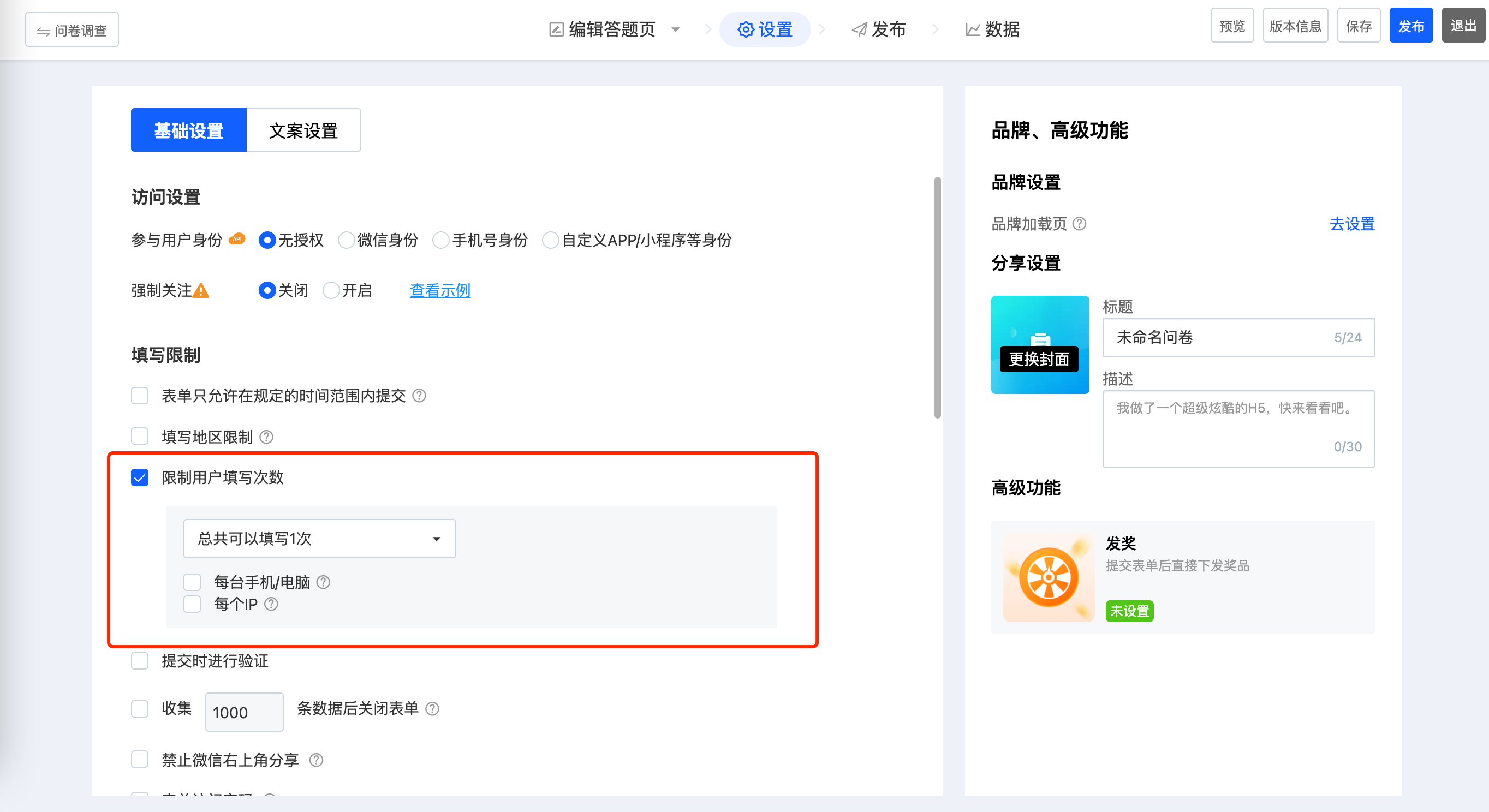Click the help icon beside 填写地区限制

[x=266, y=437]
